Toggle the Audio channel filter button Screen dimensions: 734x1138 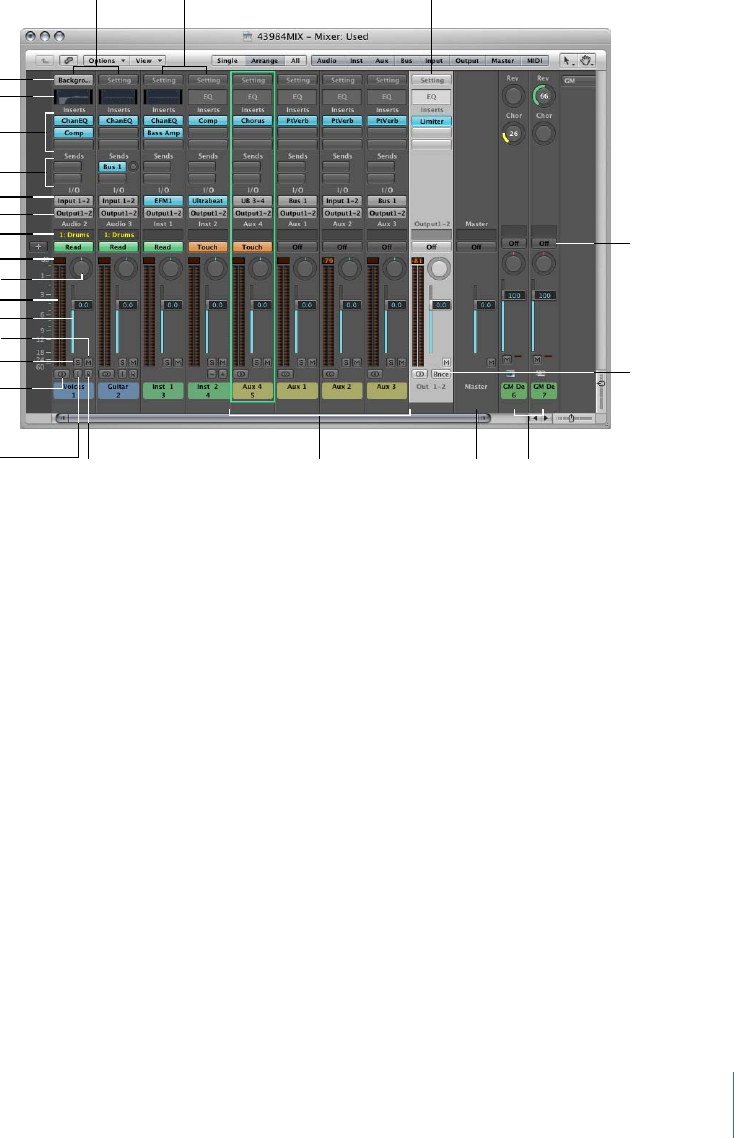(327, 61)
